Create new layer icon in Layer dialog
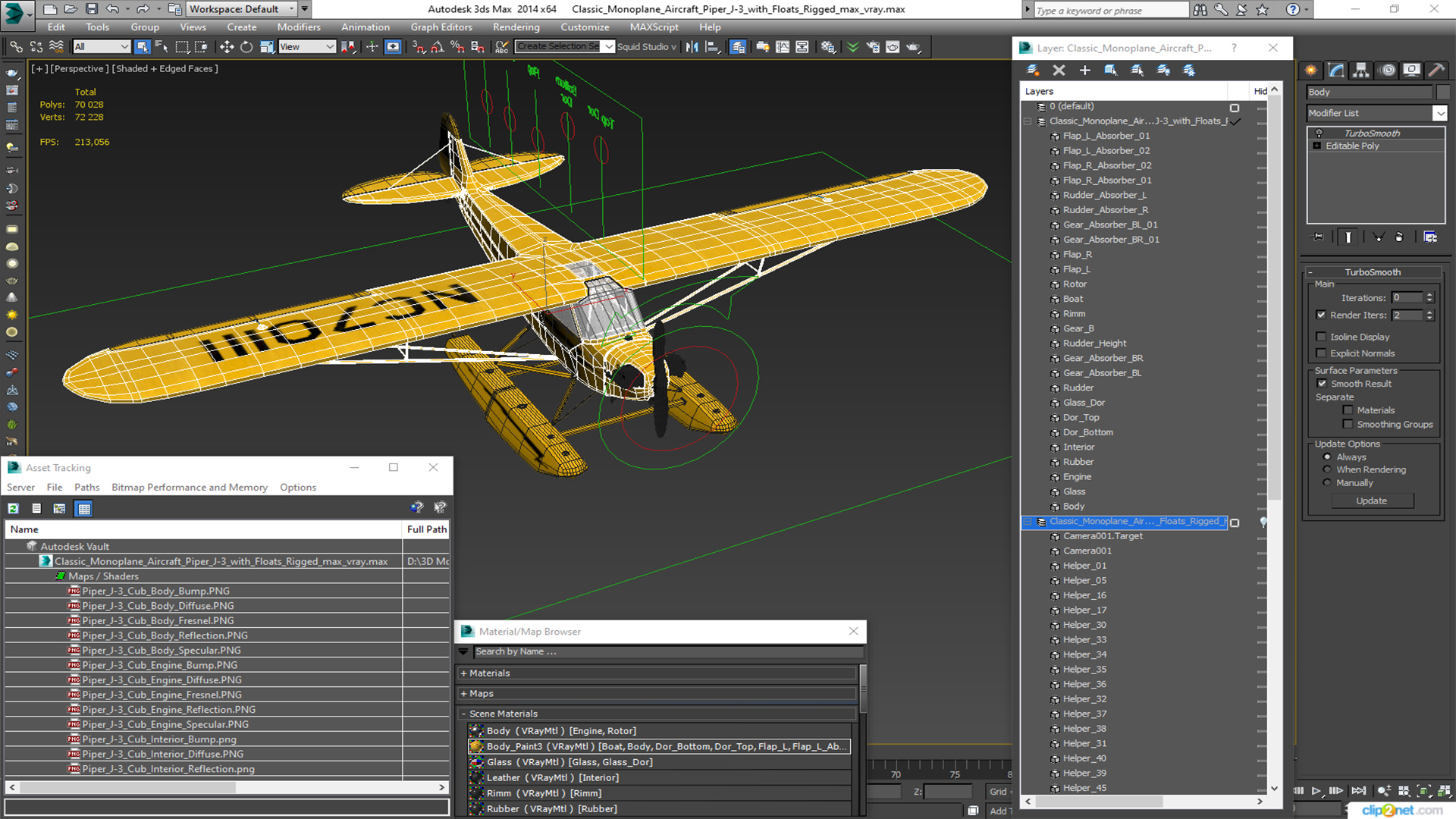The image size is (1456, 819). 1032,71
